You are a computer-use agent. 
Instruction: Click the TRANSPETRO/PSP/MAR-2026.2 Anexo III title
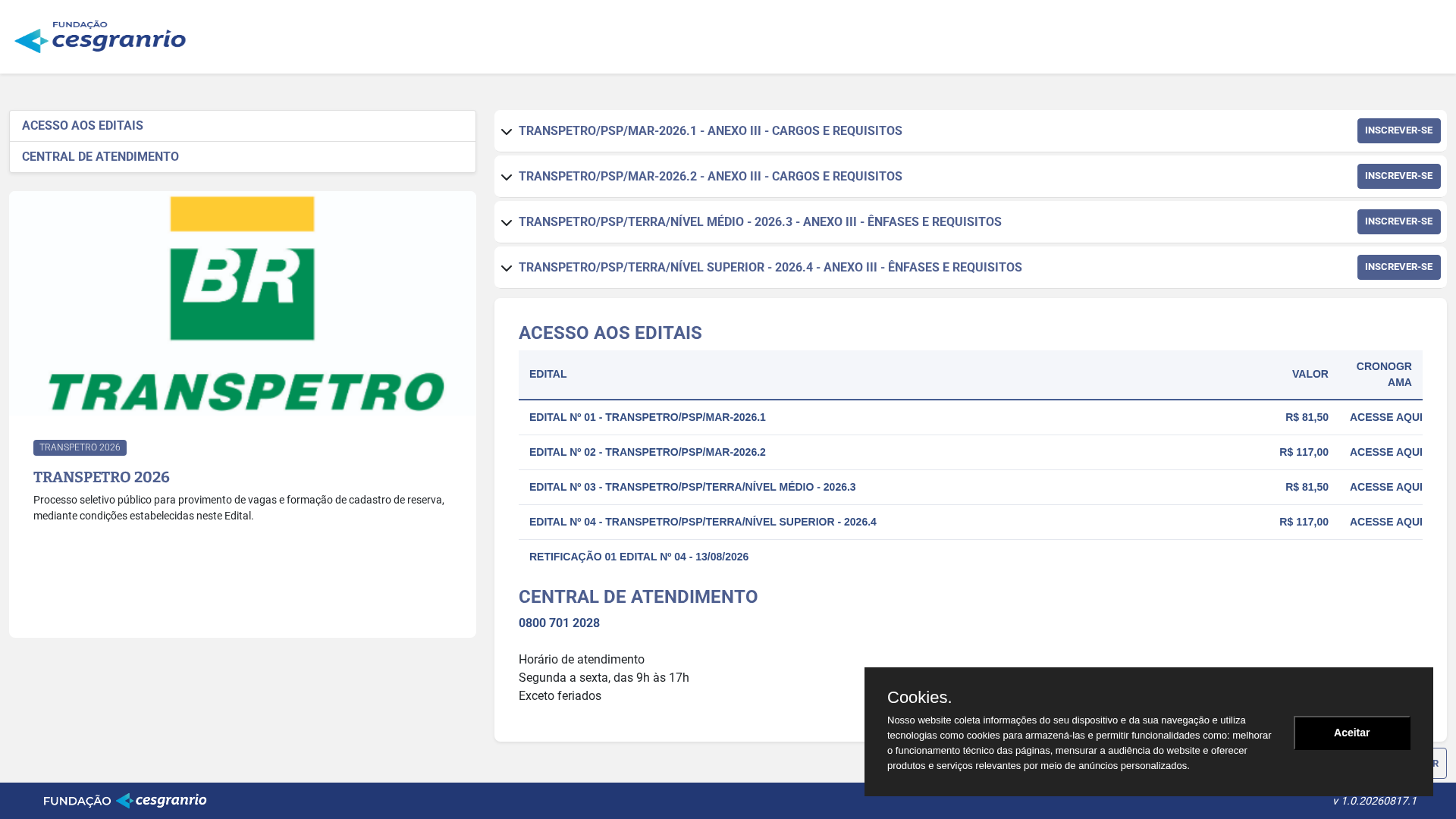click(x=711, y=177)
